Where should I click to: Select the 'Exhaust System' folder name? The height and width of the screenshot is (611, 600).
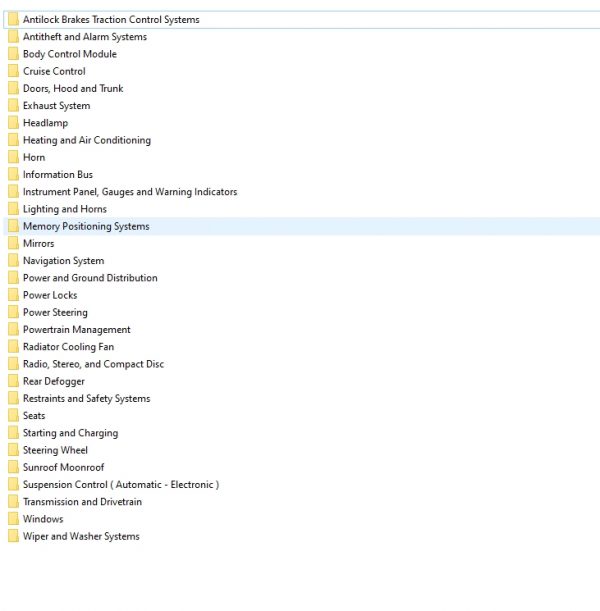click(56, 106)
